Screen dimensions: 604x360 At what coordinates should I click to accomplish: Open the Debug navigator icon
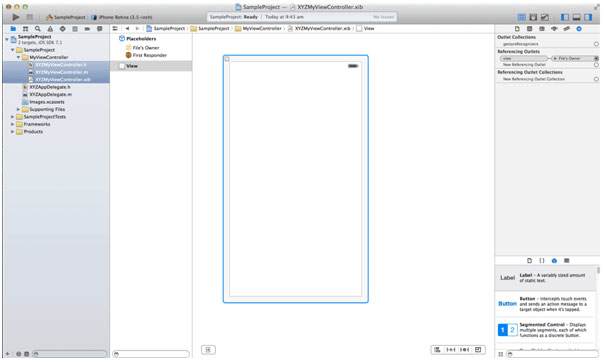[75, 29]
